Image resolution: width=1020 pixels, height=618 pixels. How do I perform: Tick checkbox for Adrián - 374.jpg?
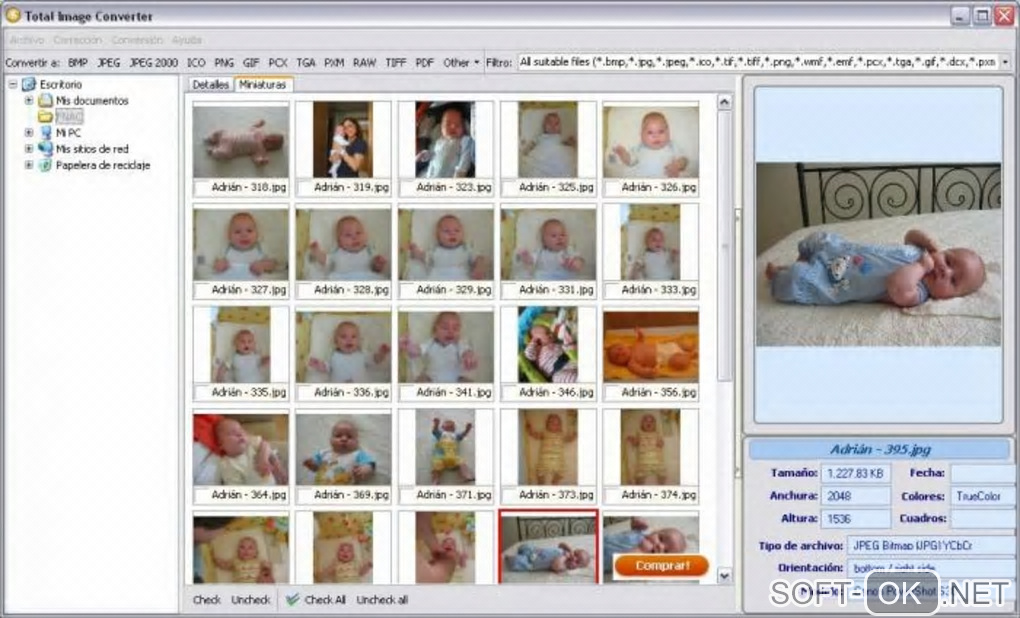tap(612, 495)
